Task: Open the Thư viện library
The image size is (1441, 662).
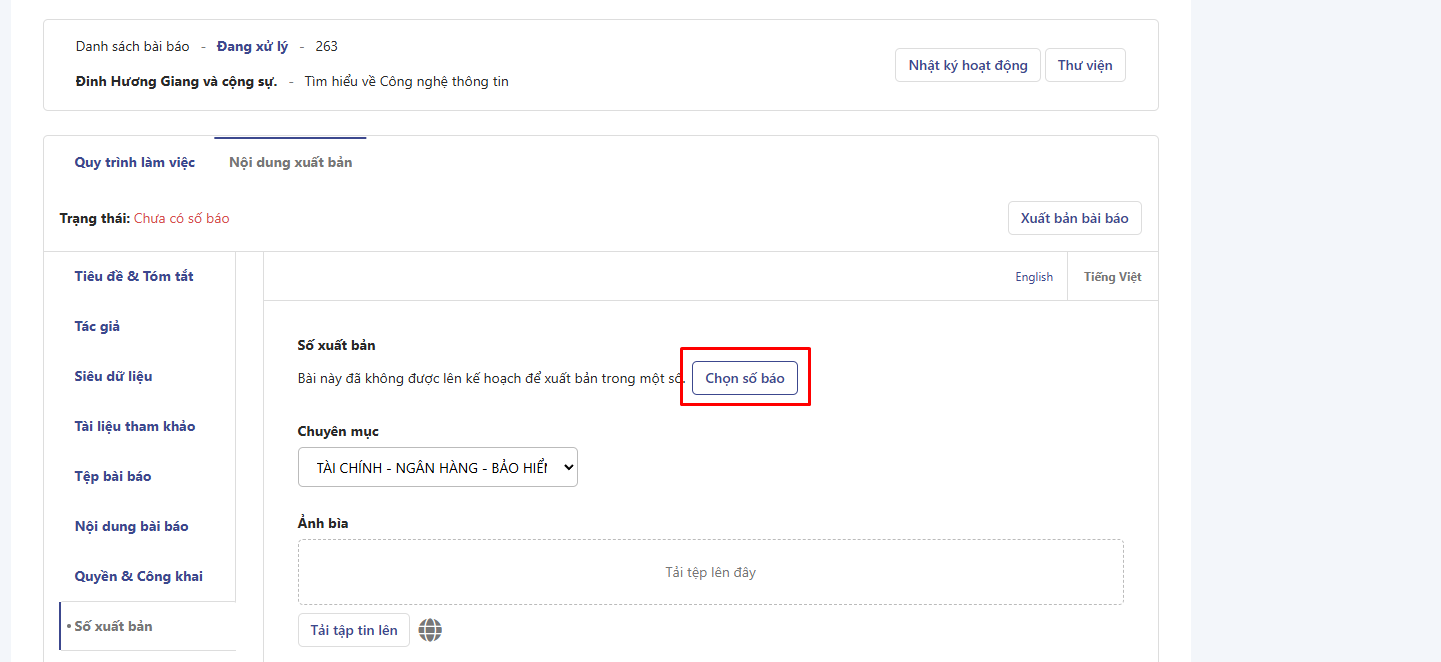Action: click(x=1084, y=65)
